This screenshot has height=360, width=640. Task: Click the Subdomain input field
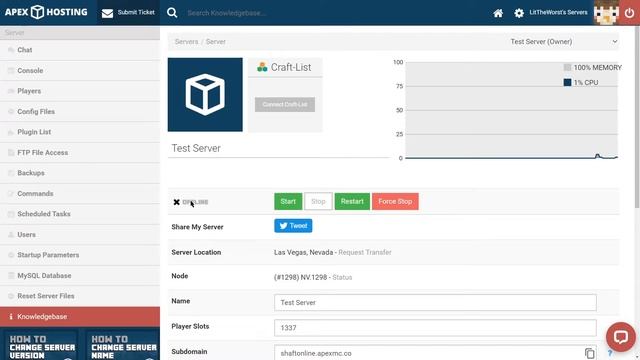click(x=435, y=353)
